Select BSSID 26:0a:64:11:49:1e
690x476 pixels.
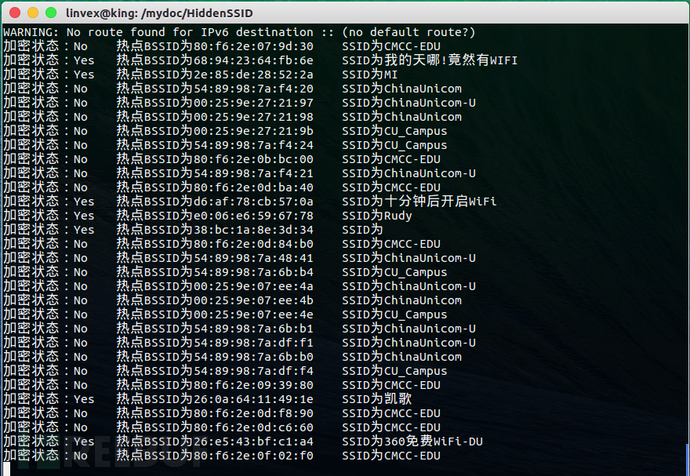253,399
